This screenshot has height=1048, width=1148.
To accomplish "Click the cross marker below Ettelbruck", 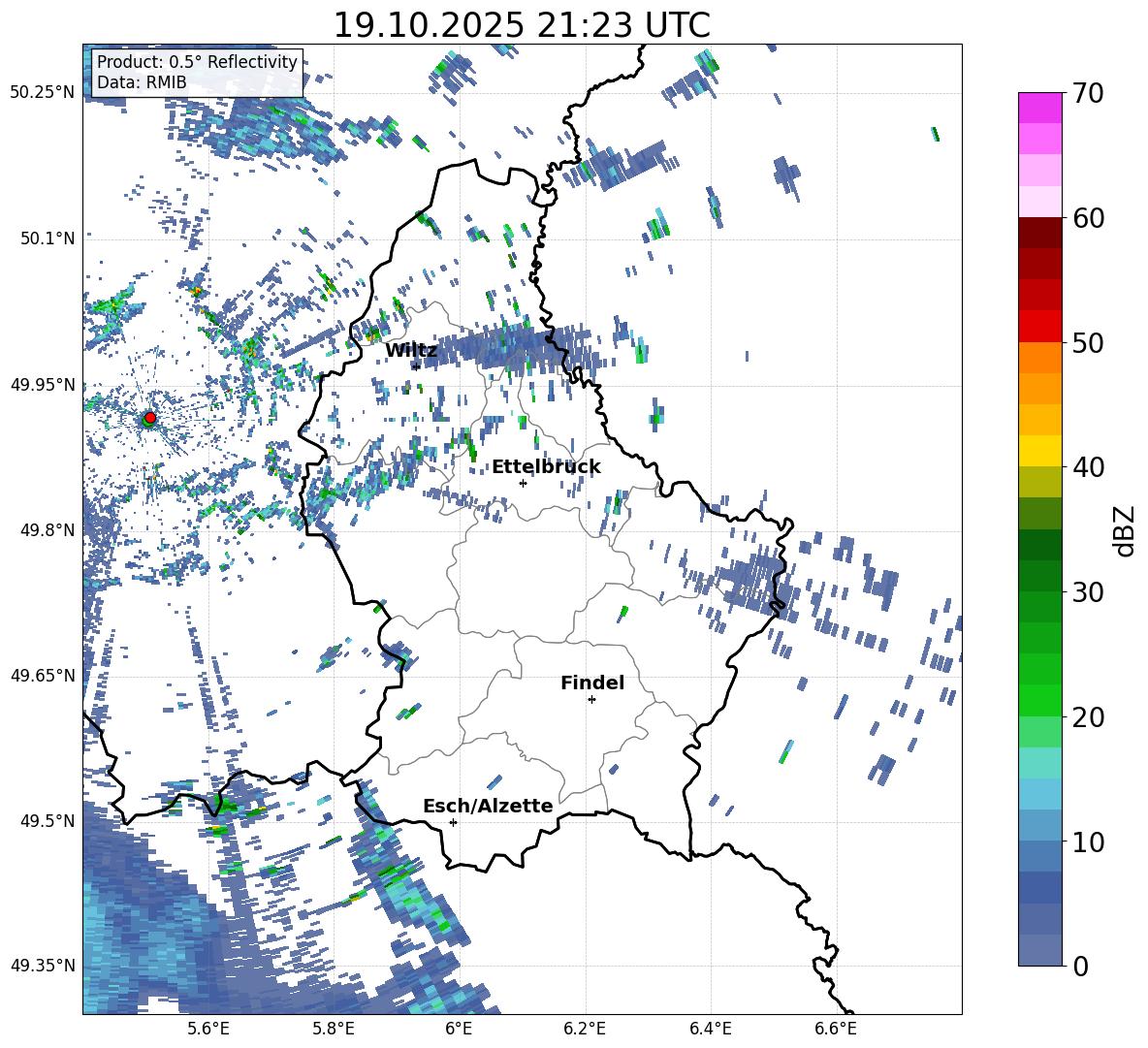I will tap(523, 483).
